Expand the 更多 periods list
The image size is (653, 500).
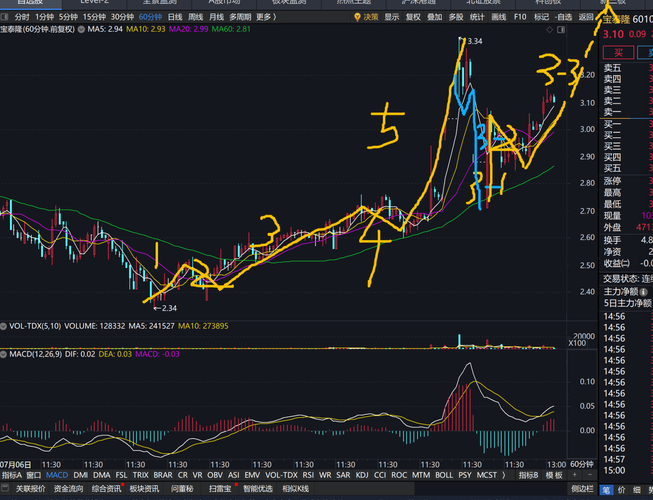pos(266,17)
